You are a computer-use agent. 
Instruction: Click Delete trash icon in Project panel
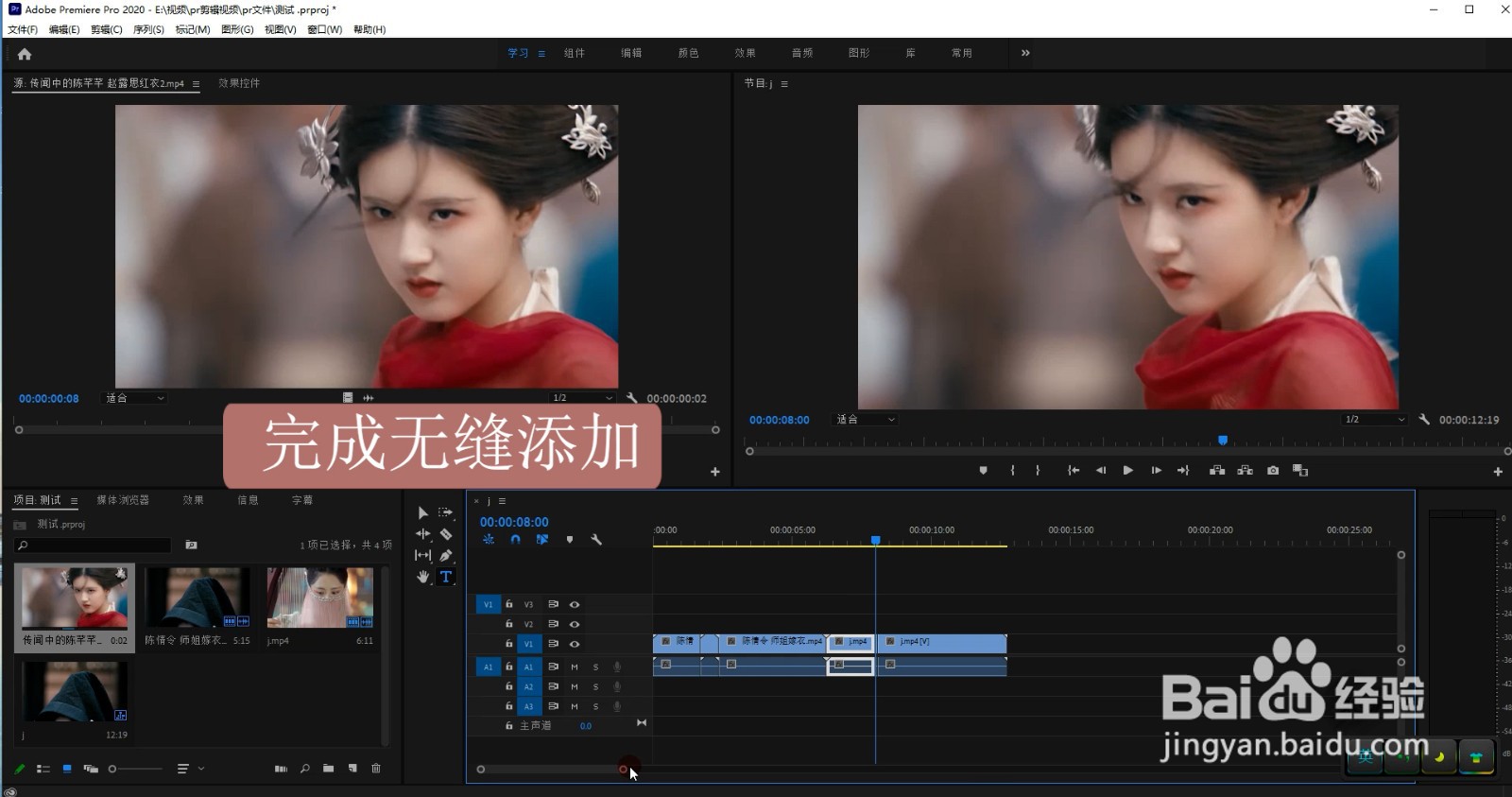pos(376,769)
